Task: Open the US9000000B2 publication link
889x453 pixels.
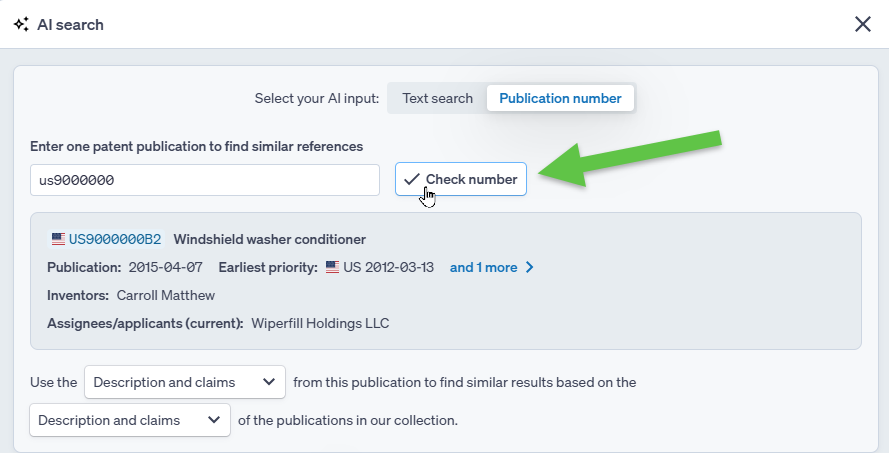Action: pyautogui.click(x=115, y=239)
